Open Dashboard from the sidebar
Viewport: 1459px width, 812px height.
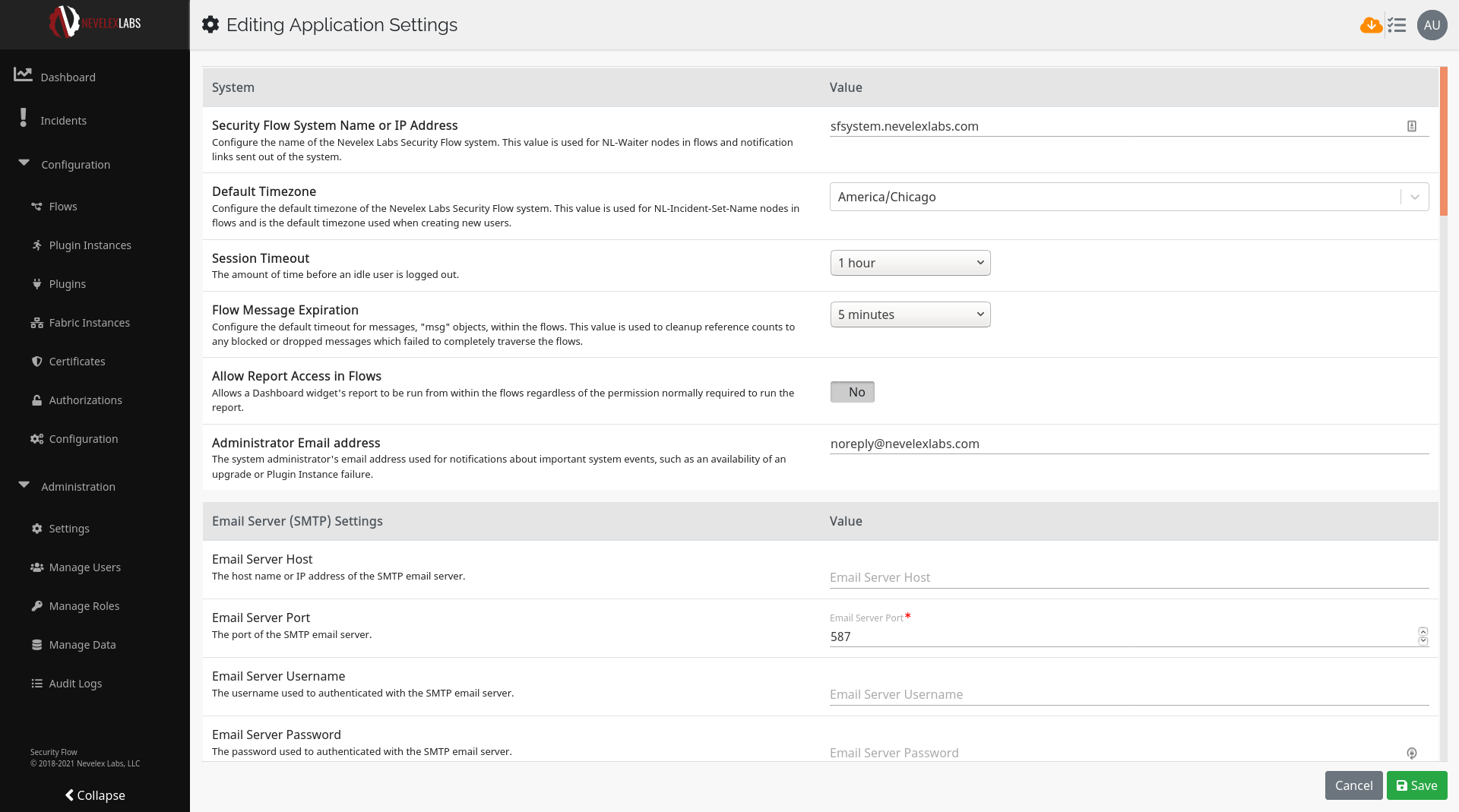coord(68,77)
